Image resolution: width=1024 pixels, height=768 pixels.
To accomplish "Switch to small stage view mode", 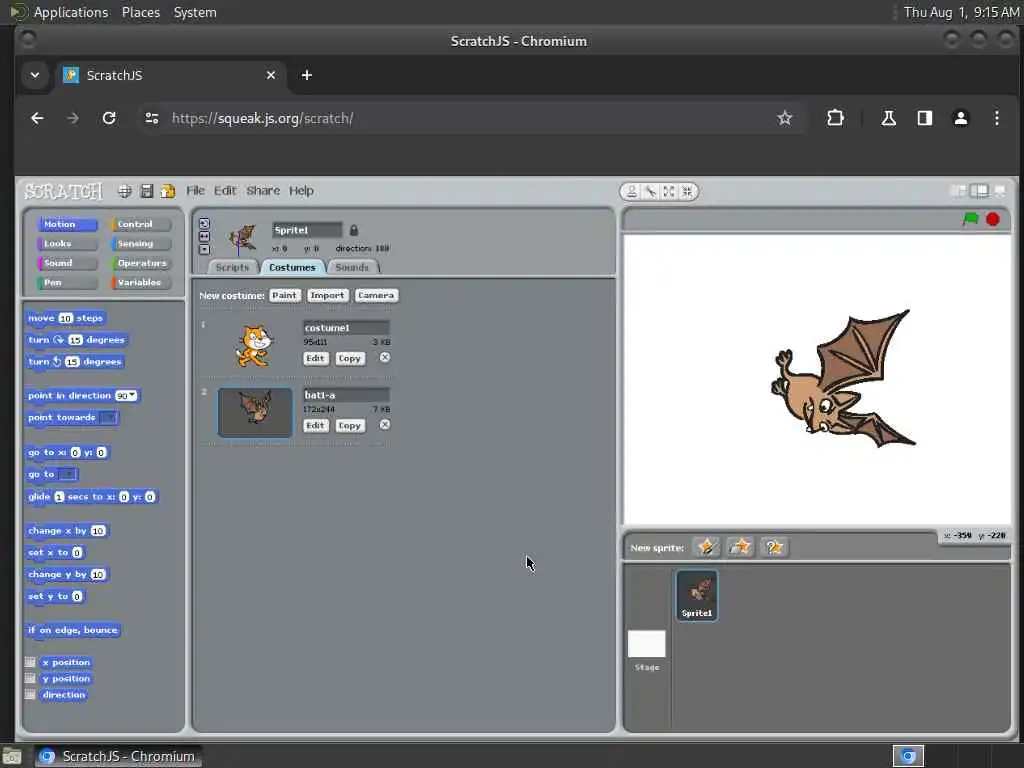I will (958, 191).
